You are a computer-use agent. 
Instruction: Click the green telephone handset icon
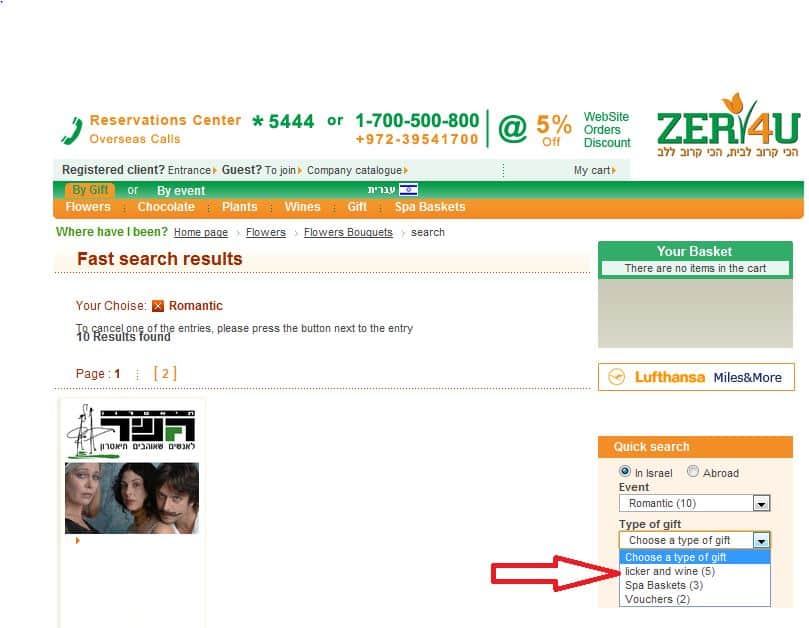click(72, 130)
